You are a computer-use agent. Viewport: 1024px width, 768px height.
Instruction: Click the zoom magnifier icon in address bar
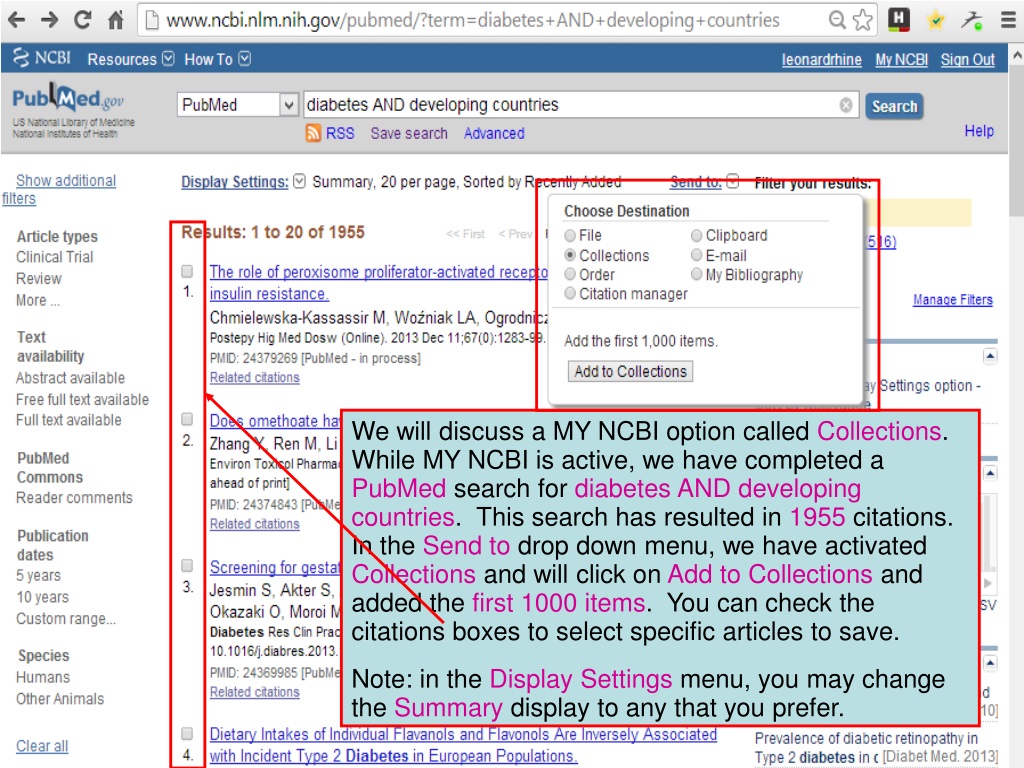(837, 20)
